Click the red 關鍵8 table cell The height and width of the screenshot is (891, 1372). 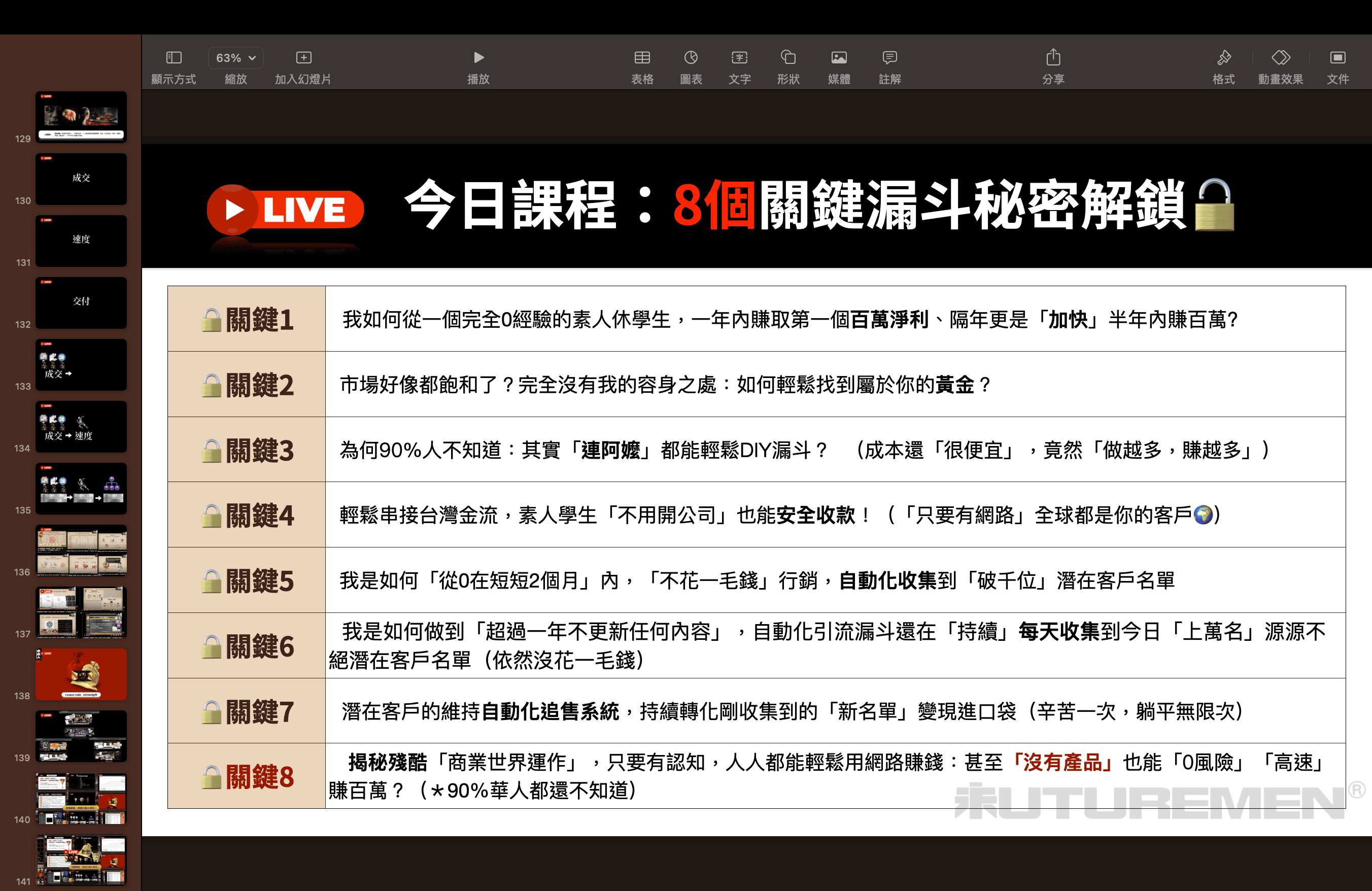click(x=247, y=776)
